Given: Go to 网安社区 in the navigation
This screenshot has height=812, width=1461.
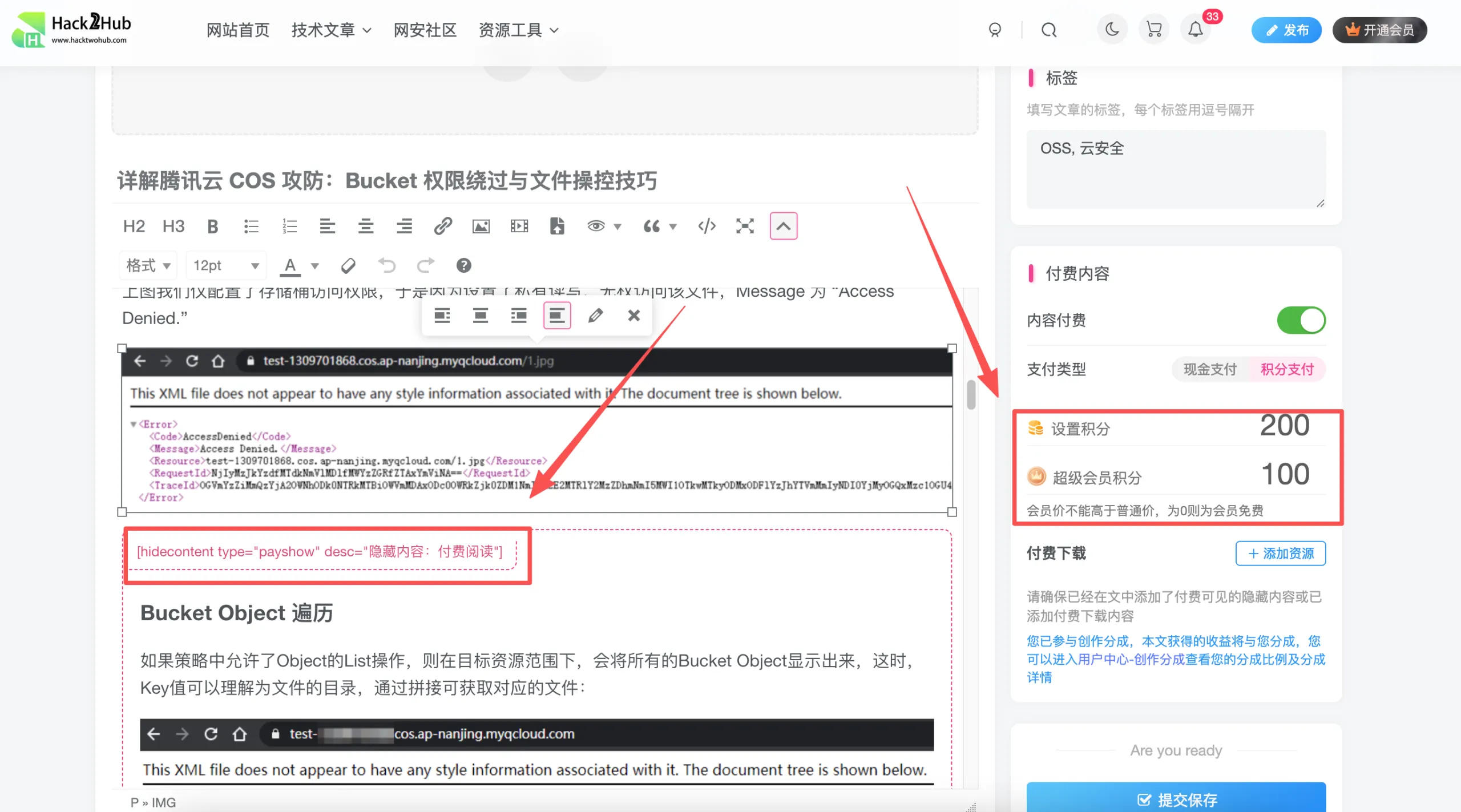Looking at the screenshot, I should tap(425, 30).
